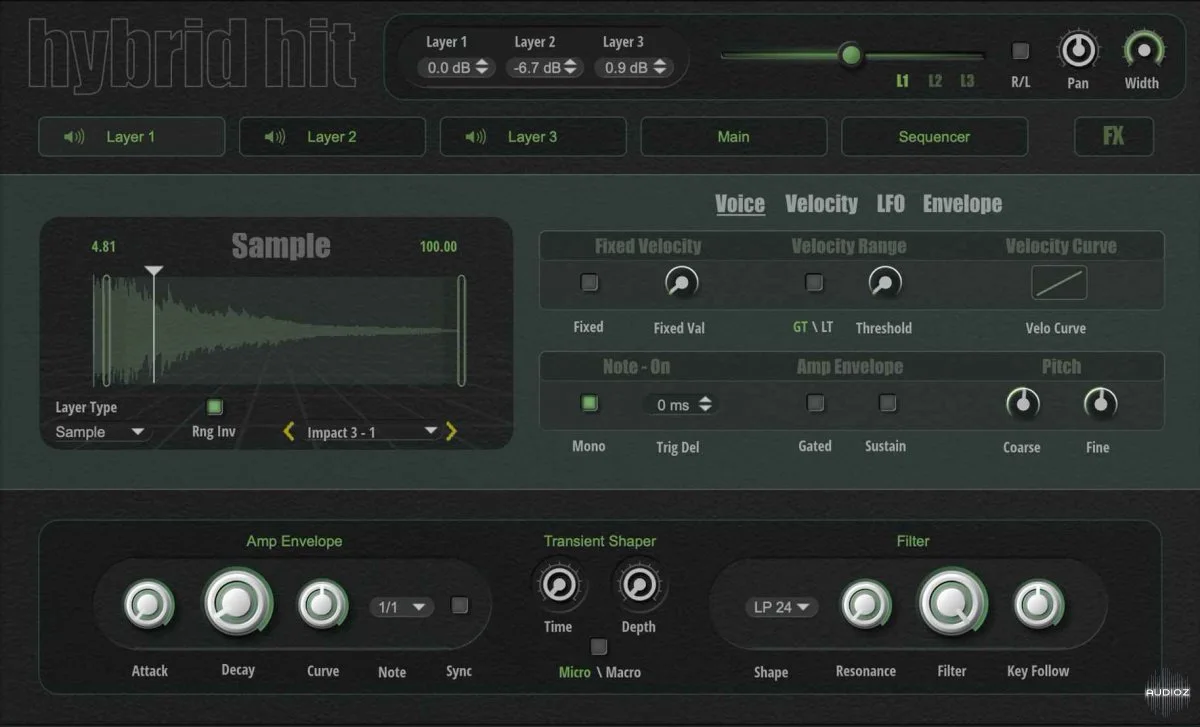The width and height of the screenshot is (1200, 727).
Task: Click the Transient Shaper Time knob
Action: point(558,585)
